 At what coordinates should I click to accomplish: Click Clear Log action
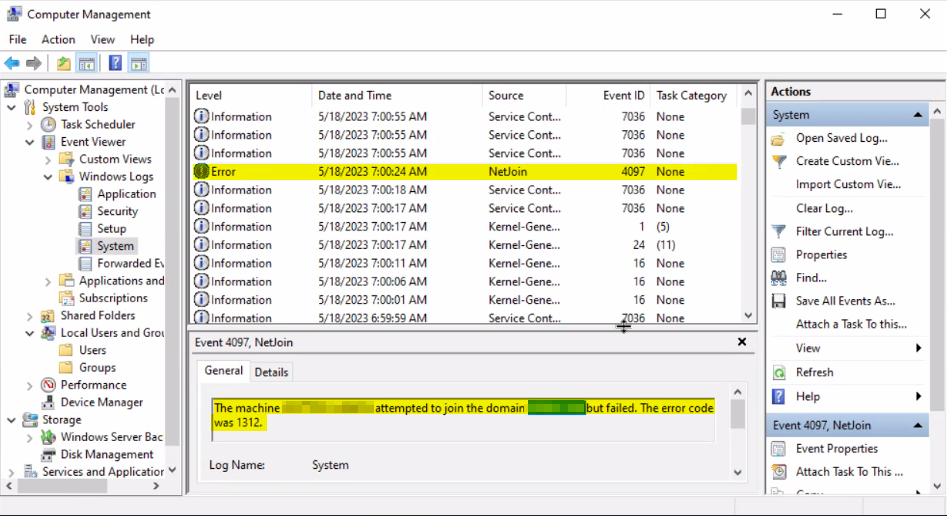[x=824, y=208]
